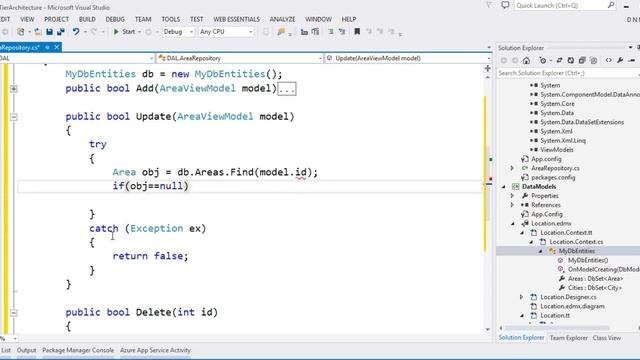Viewport: 640px width, 360px height.
Task: Open the BUILD menu
Action: pyautogui.click(x=87, y=19)
